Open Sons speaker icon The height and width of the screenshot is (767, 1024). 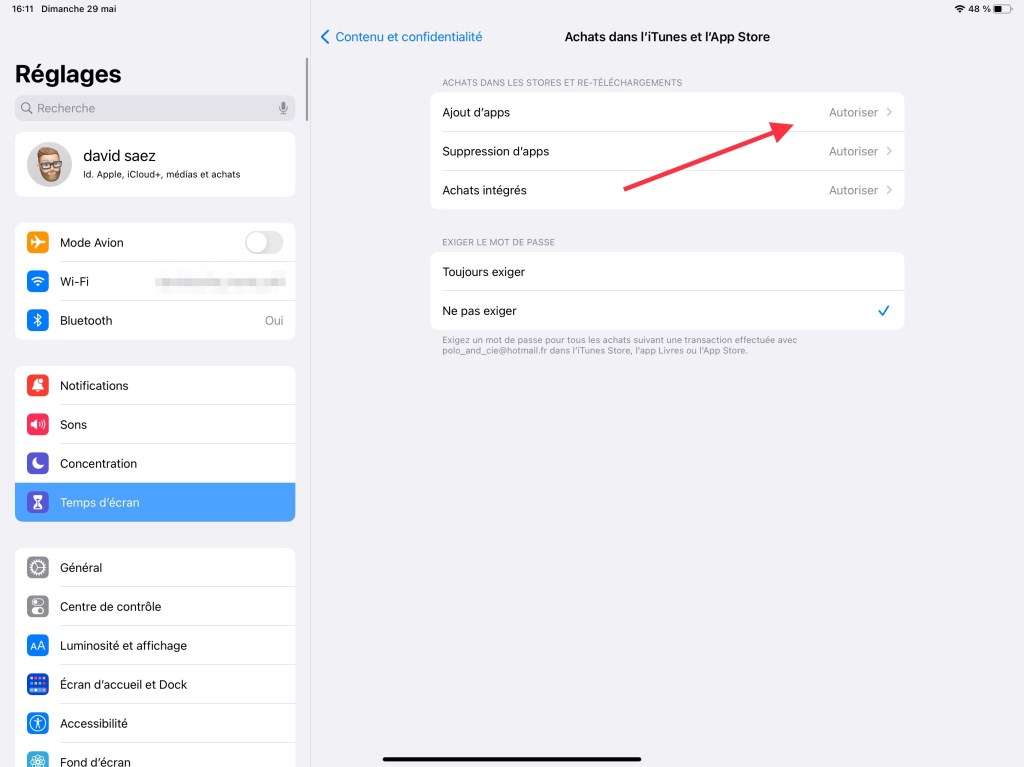38,425
